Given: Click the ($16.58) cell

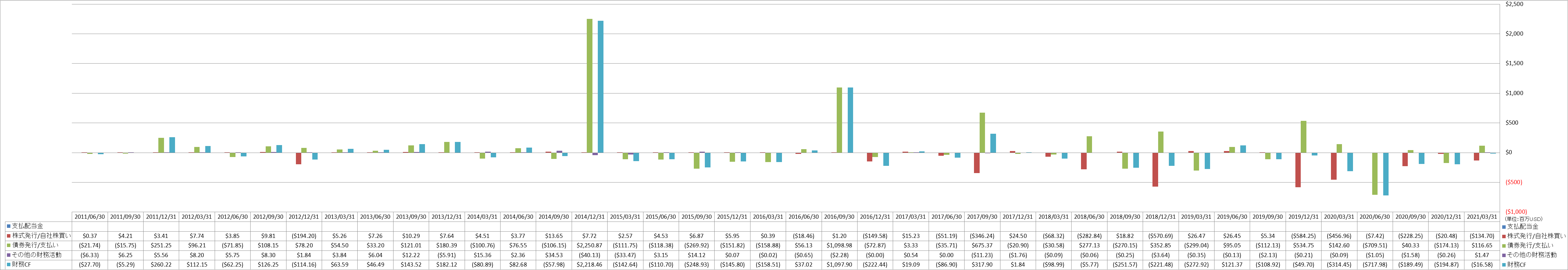Looking at the screenshot, I should (x=1481, y=265).
